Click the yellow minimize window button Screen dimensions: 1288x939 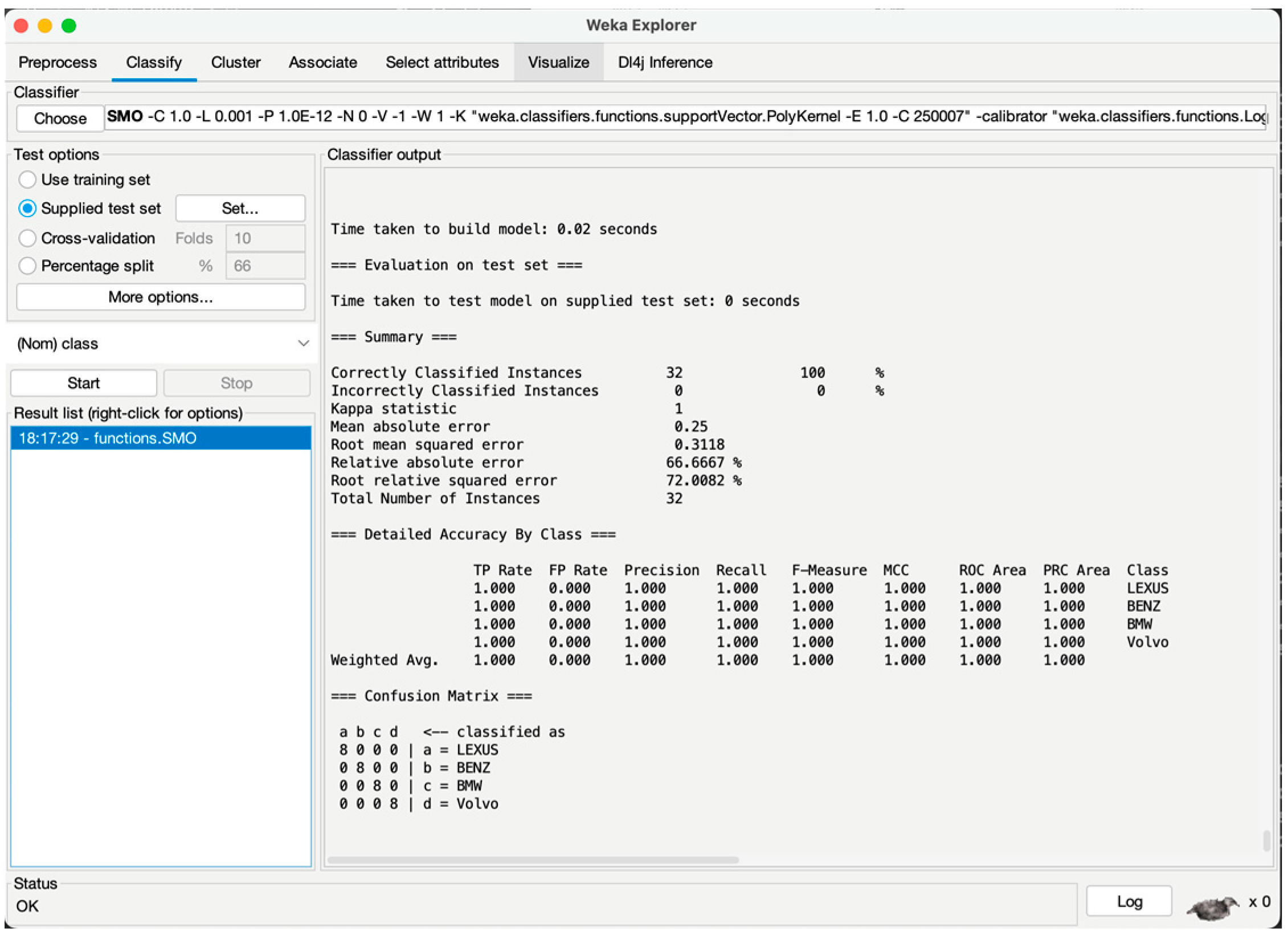(45, 26)
